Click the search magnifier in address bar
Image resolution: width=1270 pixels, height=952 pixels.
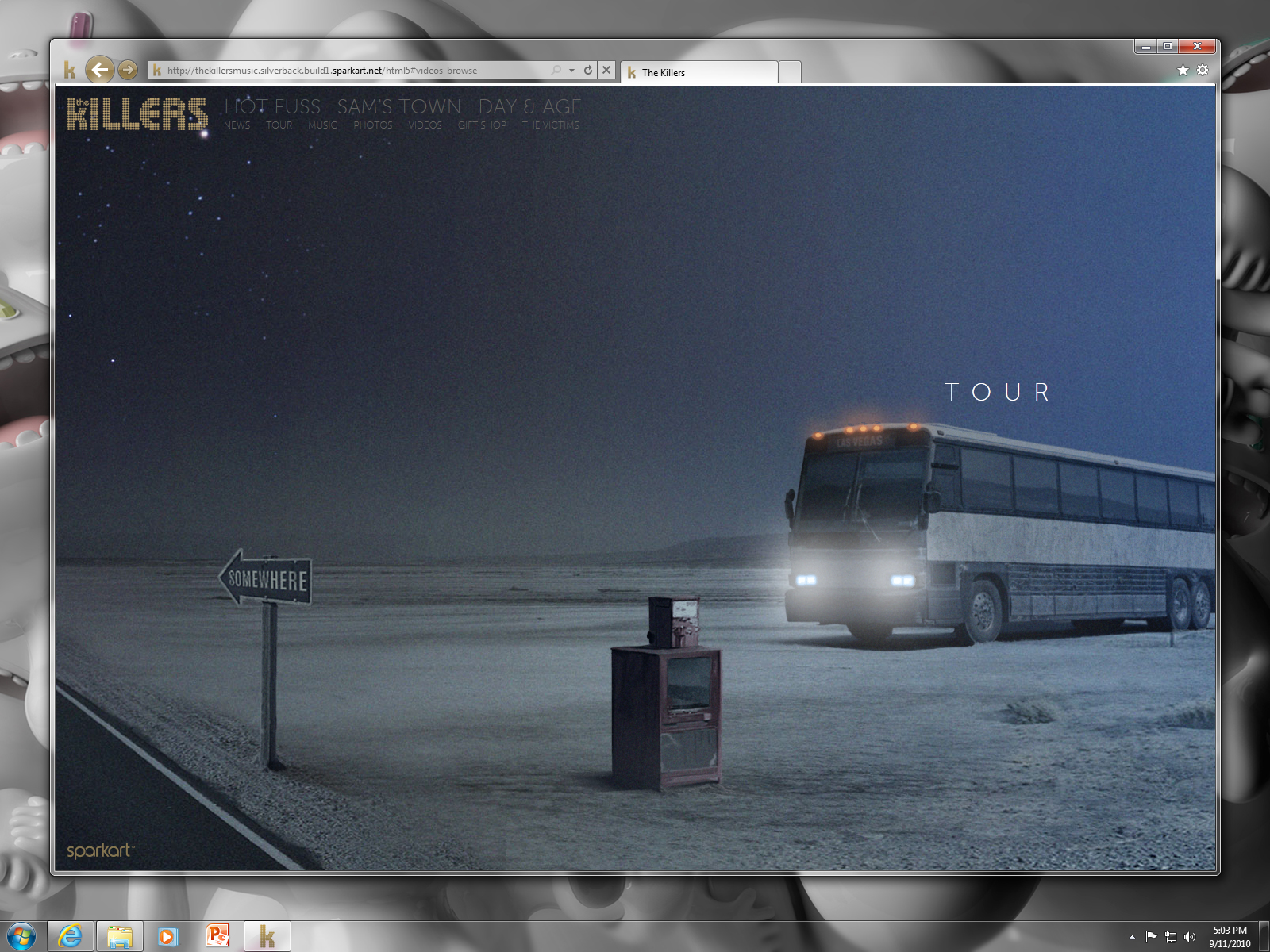556,70
